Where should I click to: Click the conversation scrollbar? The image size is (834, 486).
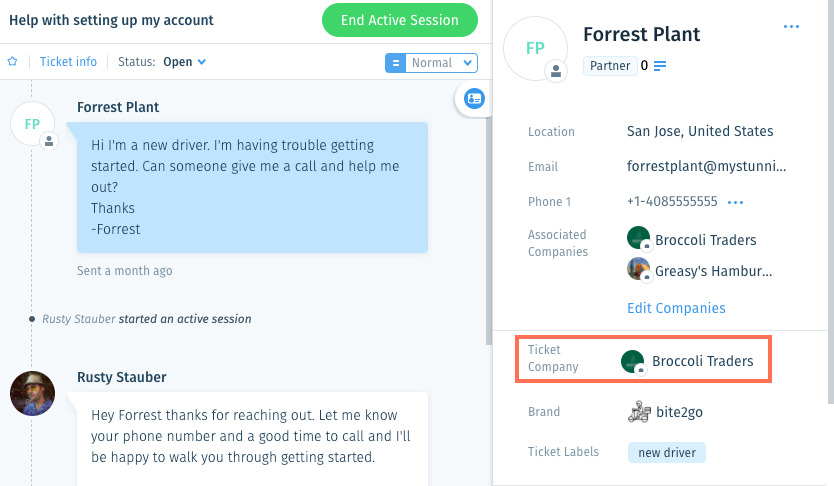pos(488,229)
